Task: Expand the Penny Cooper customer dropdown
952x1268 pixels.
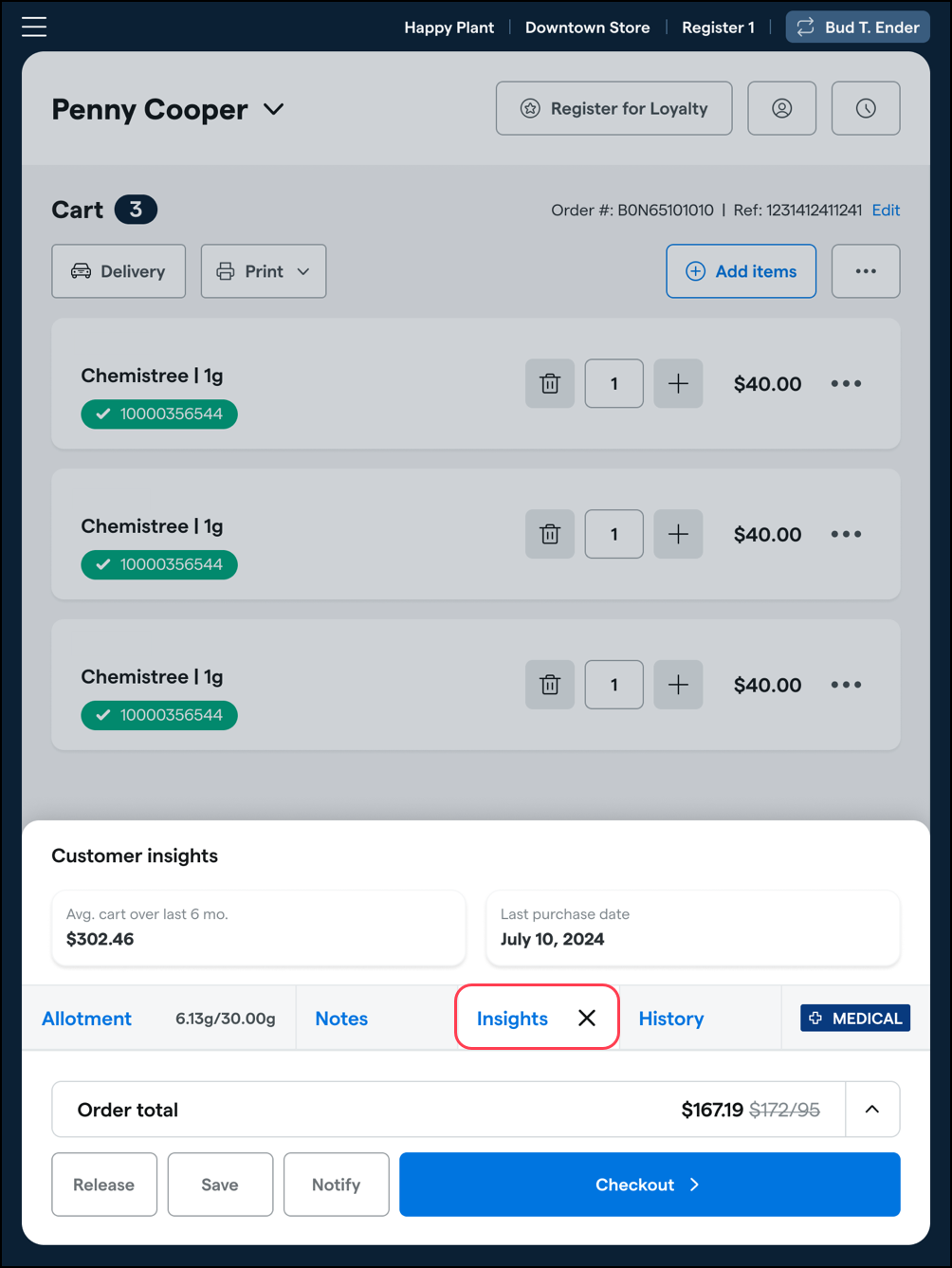Action: click(273, 109)
